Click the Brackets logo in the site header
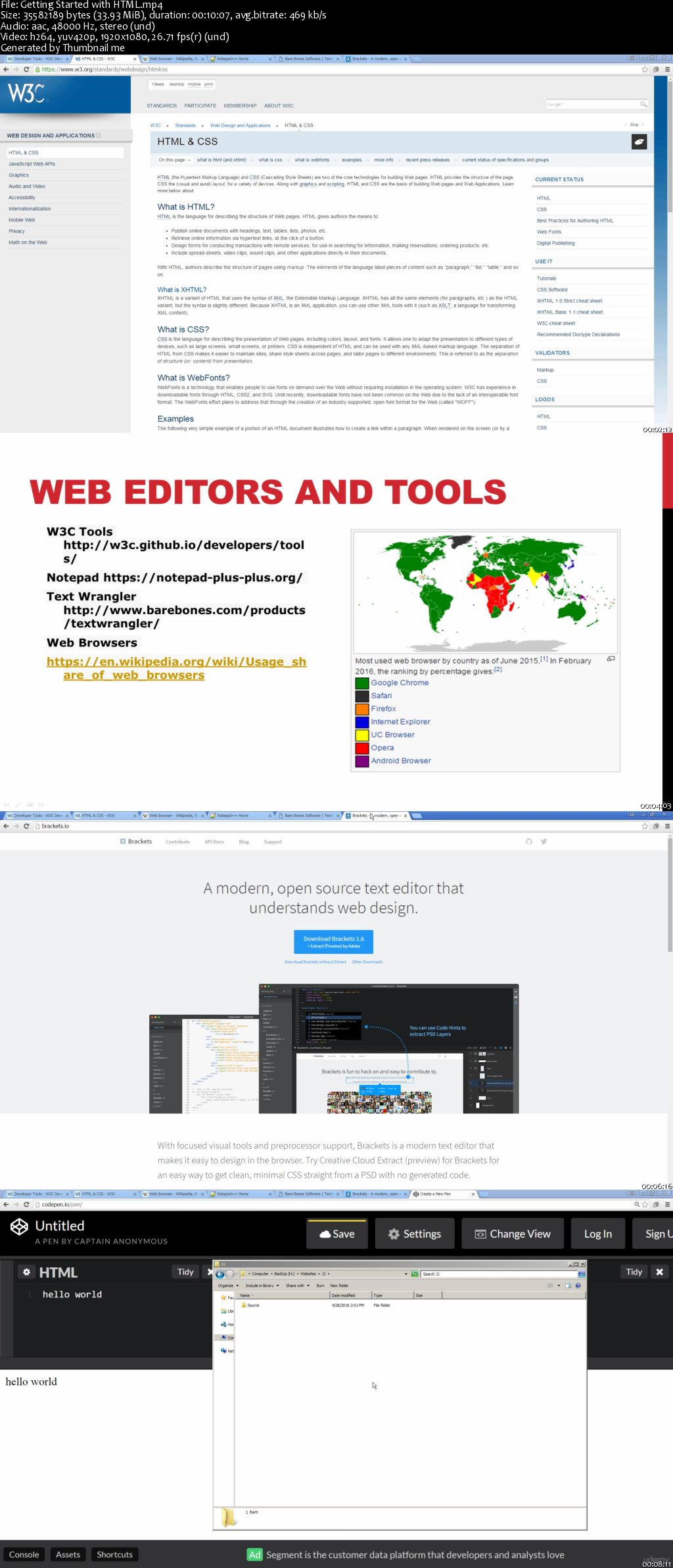673x1568 pixels. 136,841
